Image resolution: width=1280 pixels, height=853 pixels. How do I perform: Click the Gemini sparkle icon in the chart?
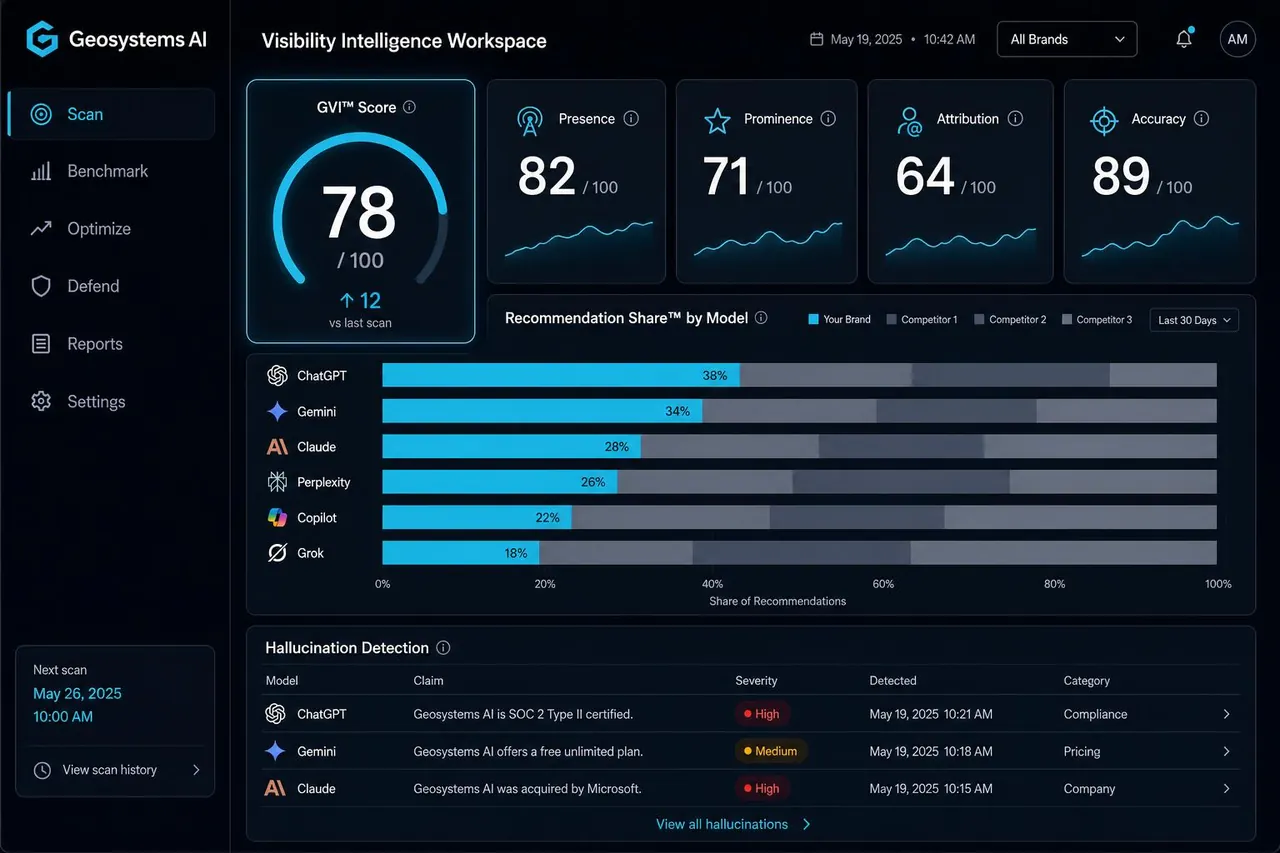pyautogui.click(x=277, y=411)
